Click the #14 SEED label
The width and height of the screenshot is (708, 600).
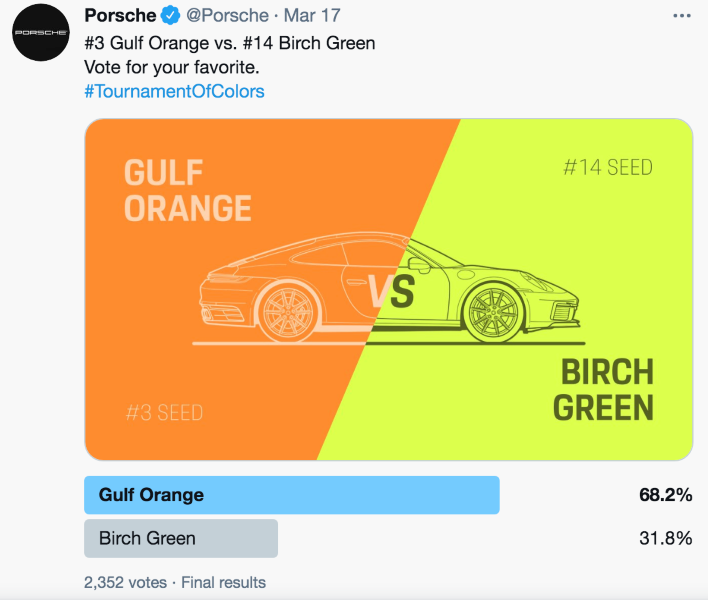[608, 167]
